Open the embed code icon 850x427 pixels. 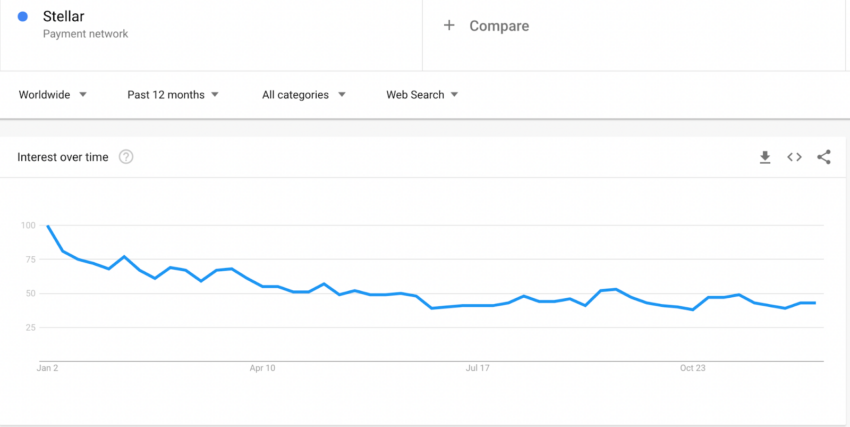(794, 157)
